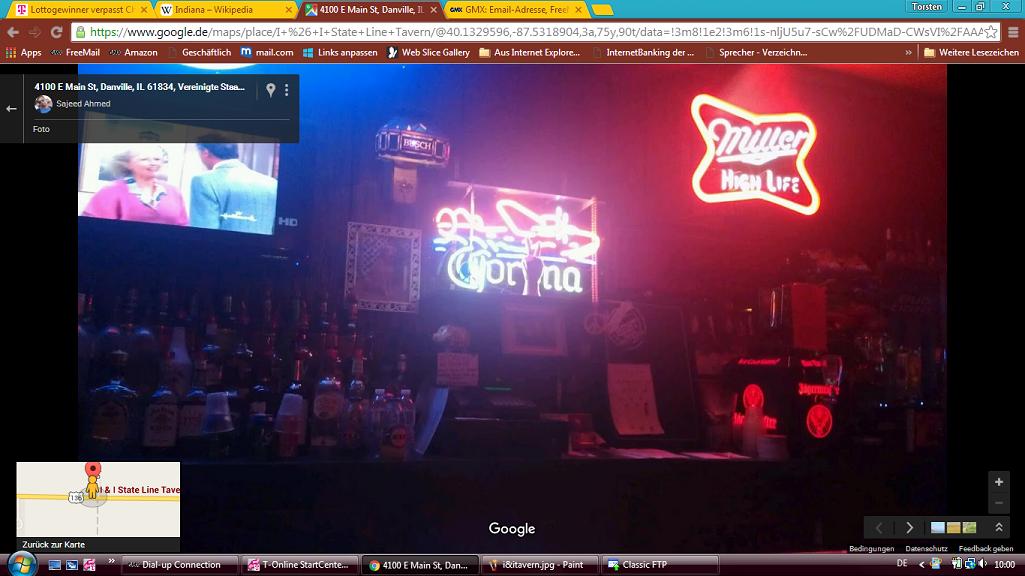Reload the page with the refresh icon
Image resolution: width=1025 pixels, height=576 pixels.
(x=58, y=32)
